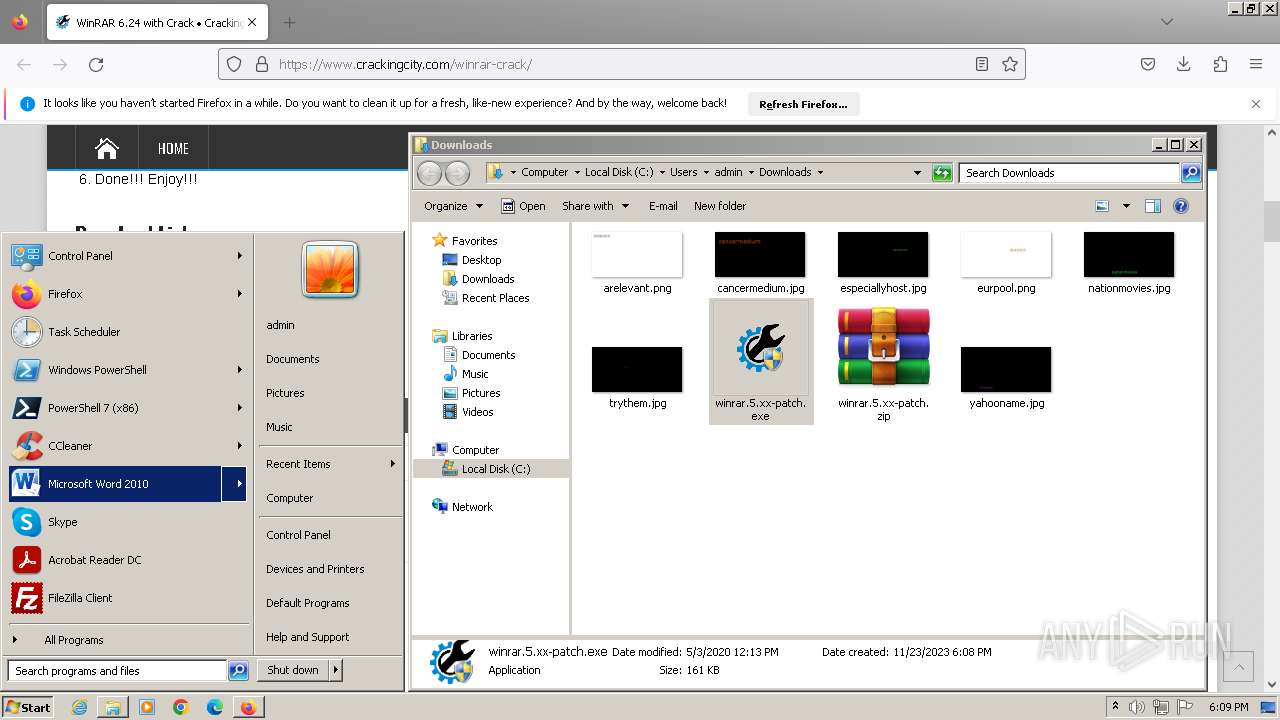Click New folder toolbar button
The width and height of the screenshot is (1280, 720).
(x=720, y=206)
